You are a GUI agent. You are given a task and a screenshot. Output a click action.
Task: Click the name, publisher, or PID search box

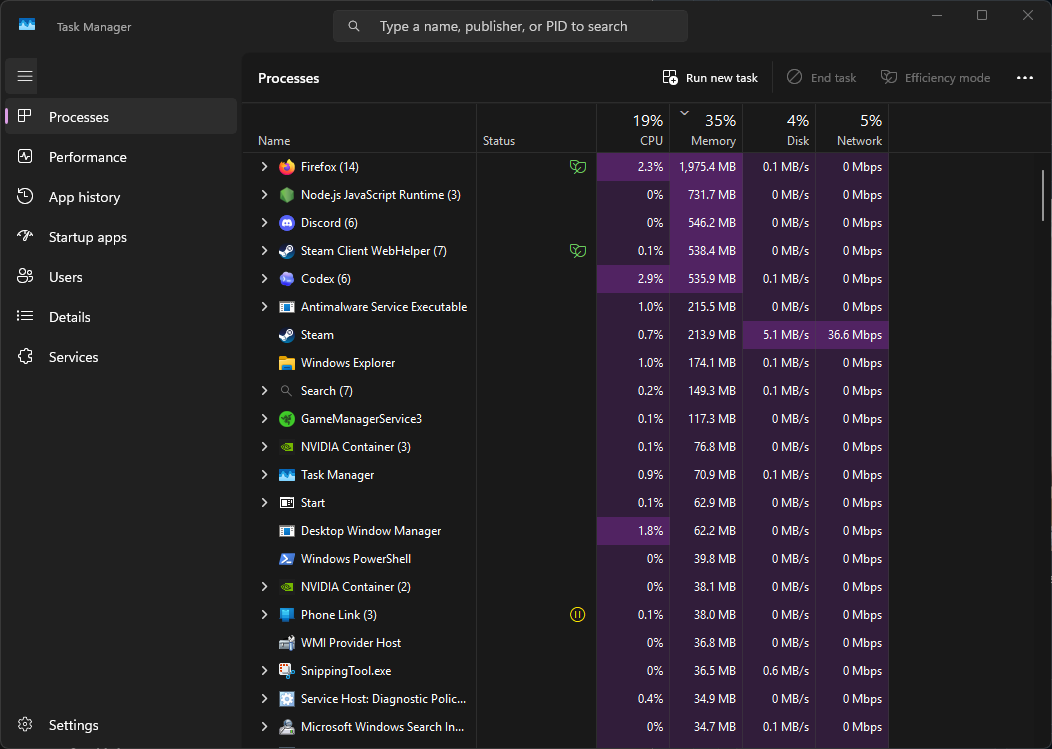click(x=510, y=26)
